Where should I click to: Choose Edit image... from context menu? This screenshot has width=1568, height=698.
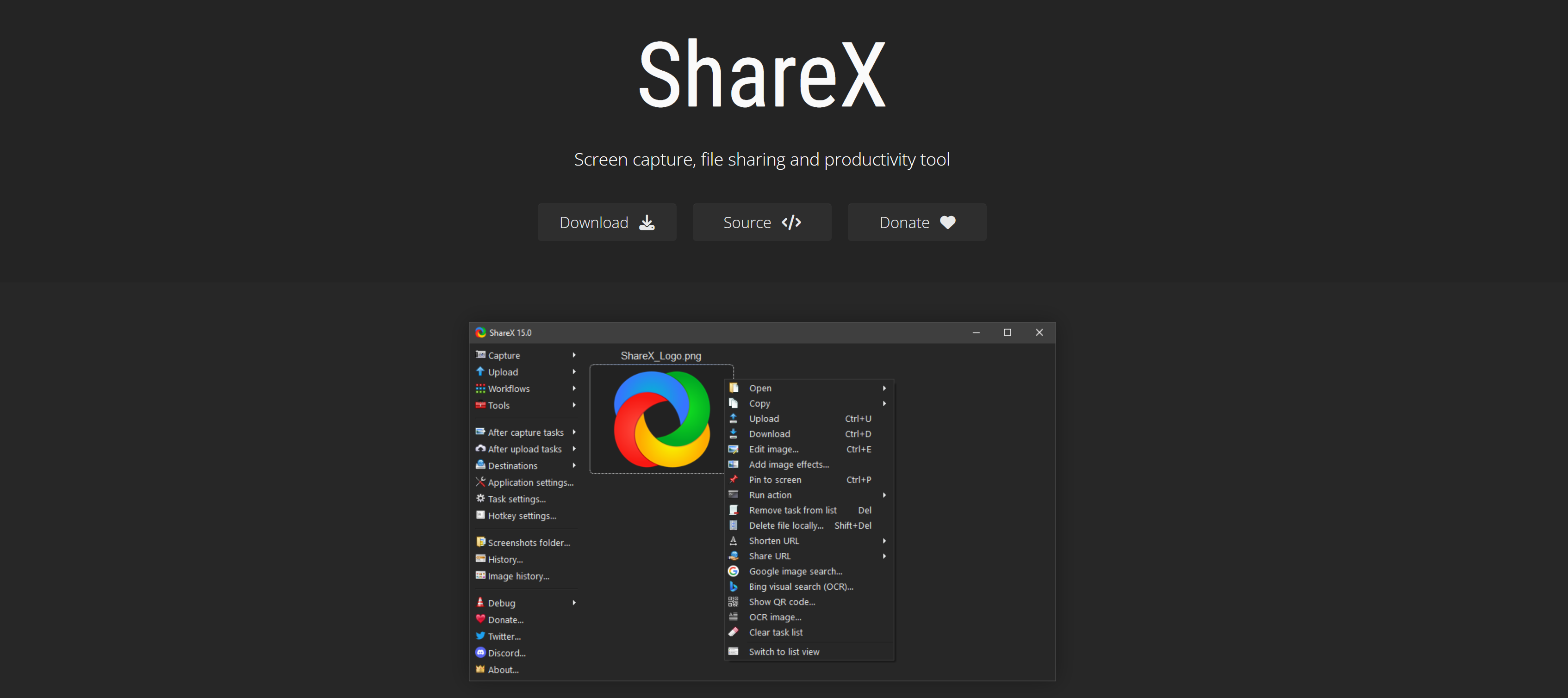(773, 449)
